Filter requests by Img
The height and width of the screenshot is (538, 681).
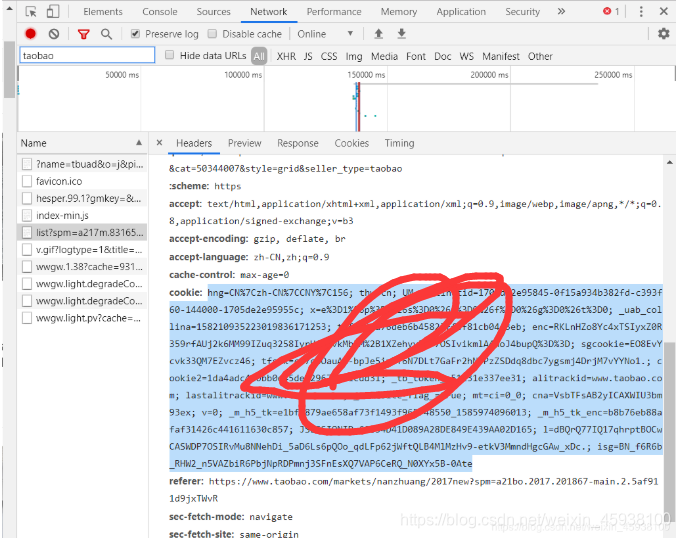click(354, 56)
